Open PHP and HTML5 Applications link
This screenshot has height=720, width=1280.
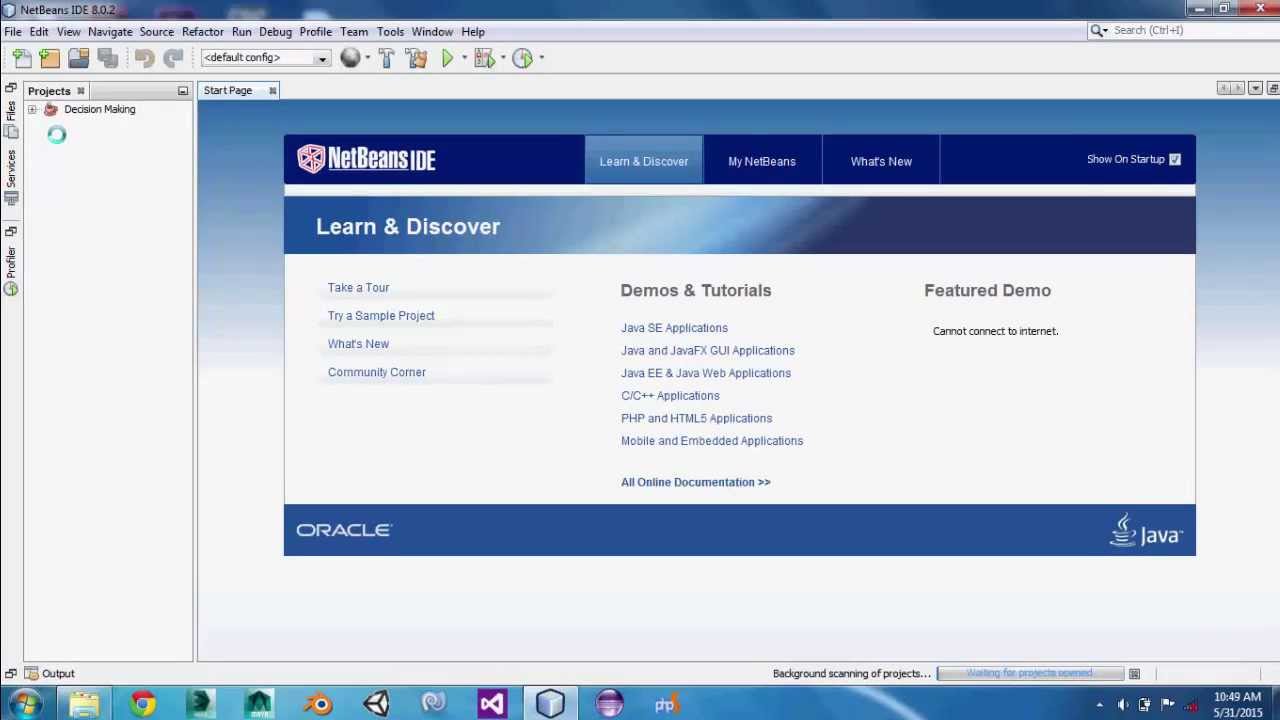[696, 418]
